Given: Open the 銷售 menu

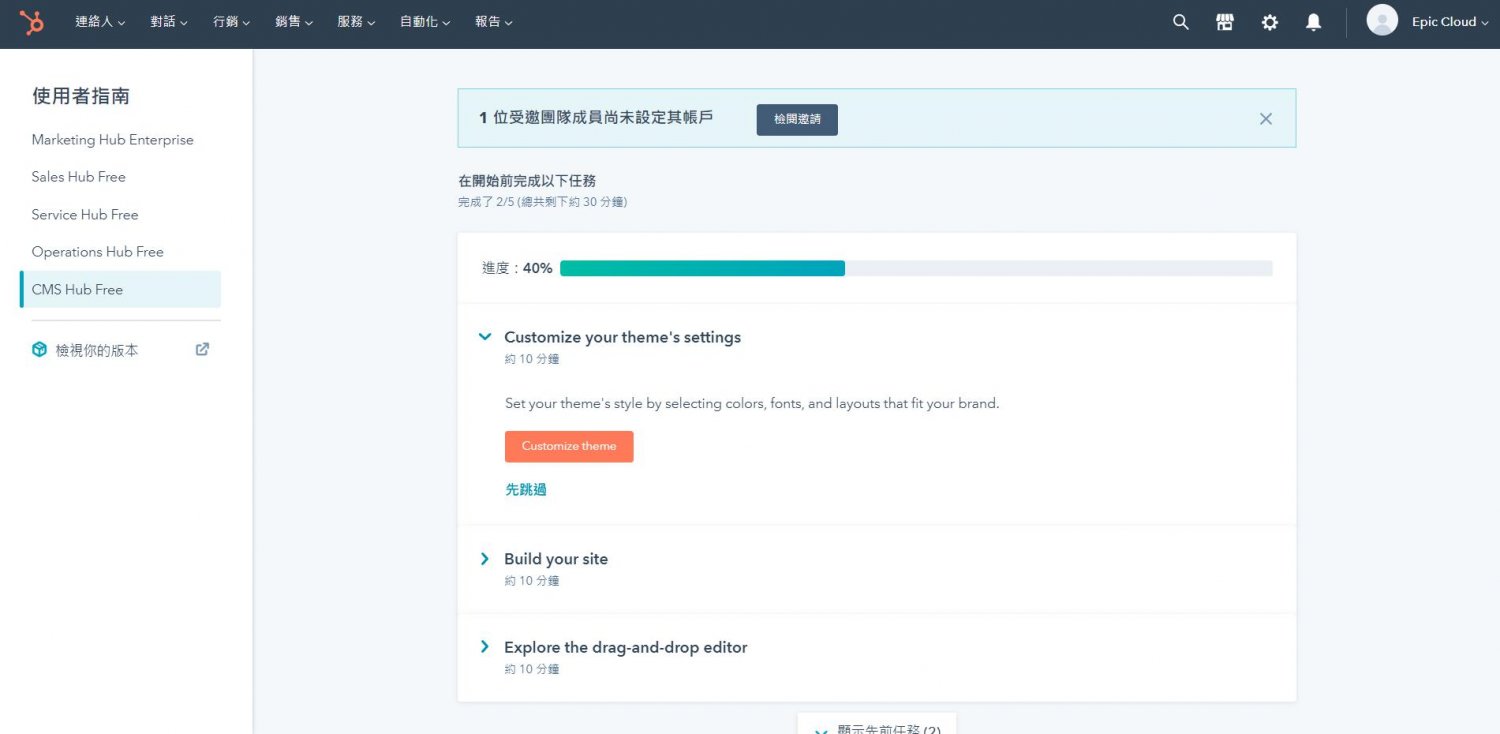Looking at the screenshot, I should [294, 22].
